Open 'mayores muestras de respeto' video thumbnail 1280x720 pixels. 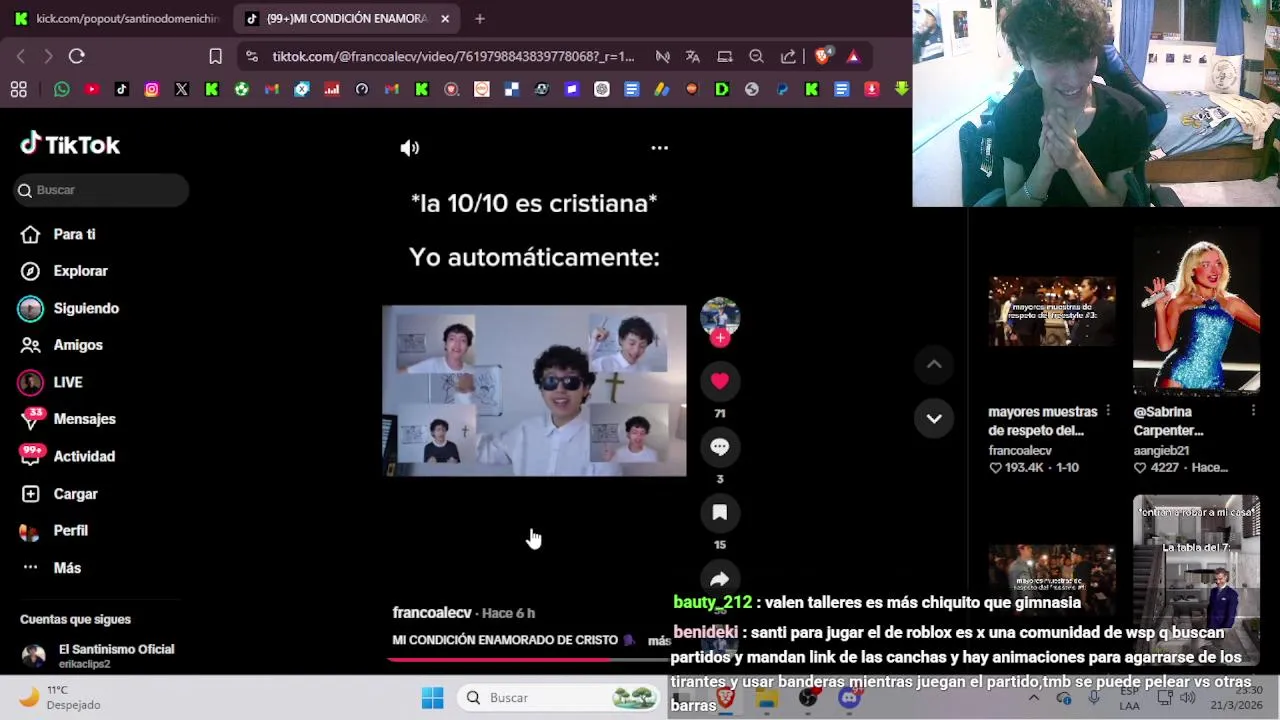[x=1051, y=312]
